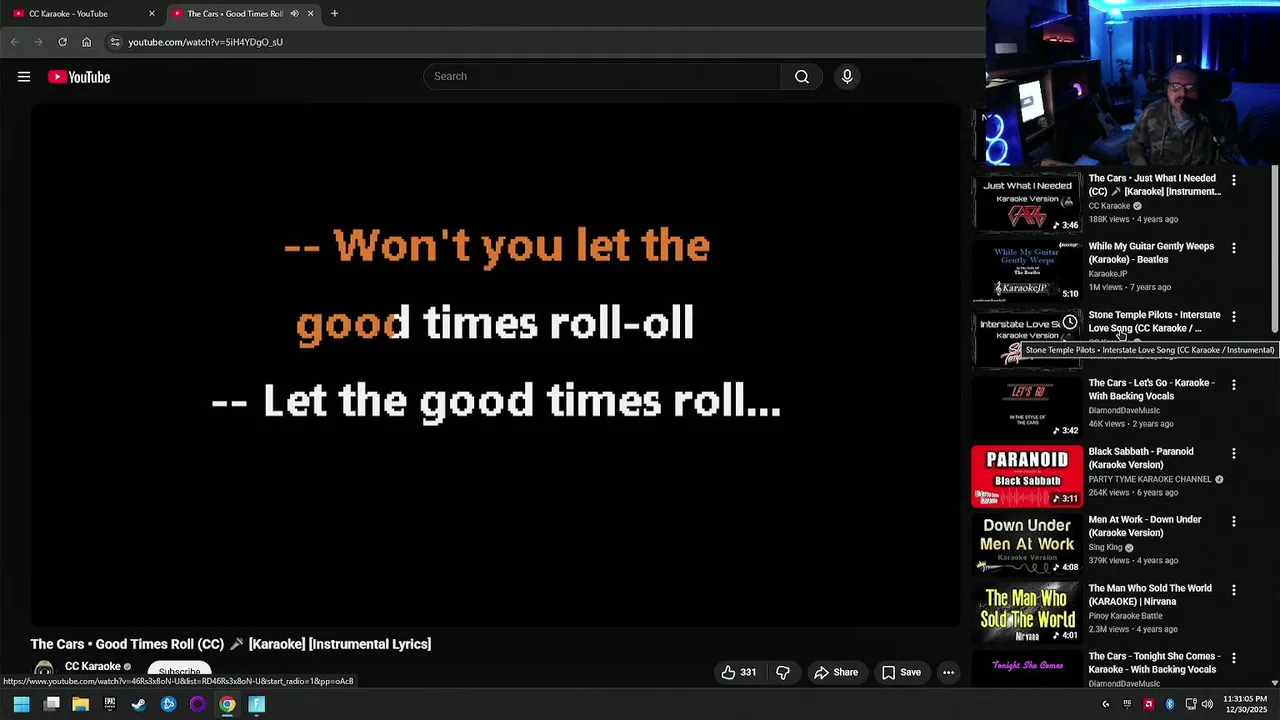This screenshot has height=720, width=1280.
Task: Open the YouTube hamburger guide menu
Action: click(x=24, y=77)
